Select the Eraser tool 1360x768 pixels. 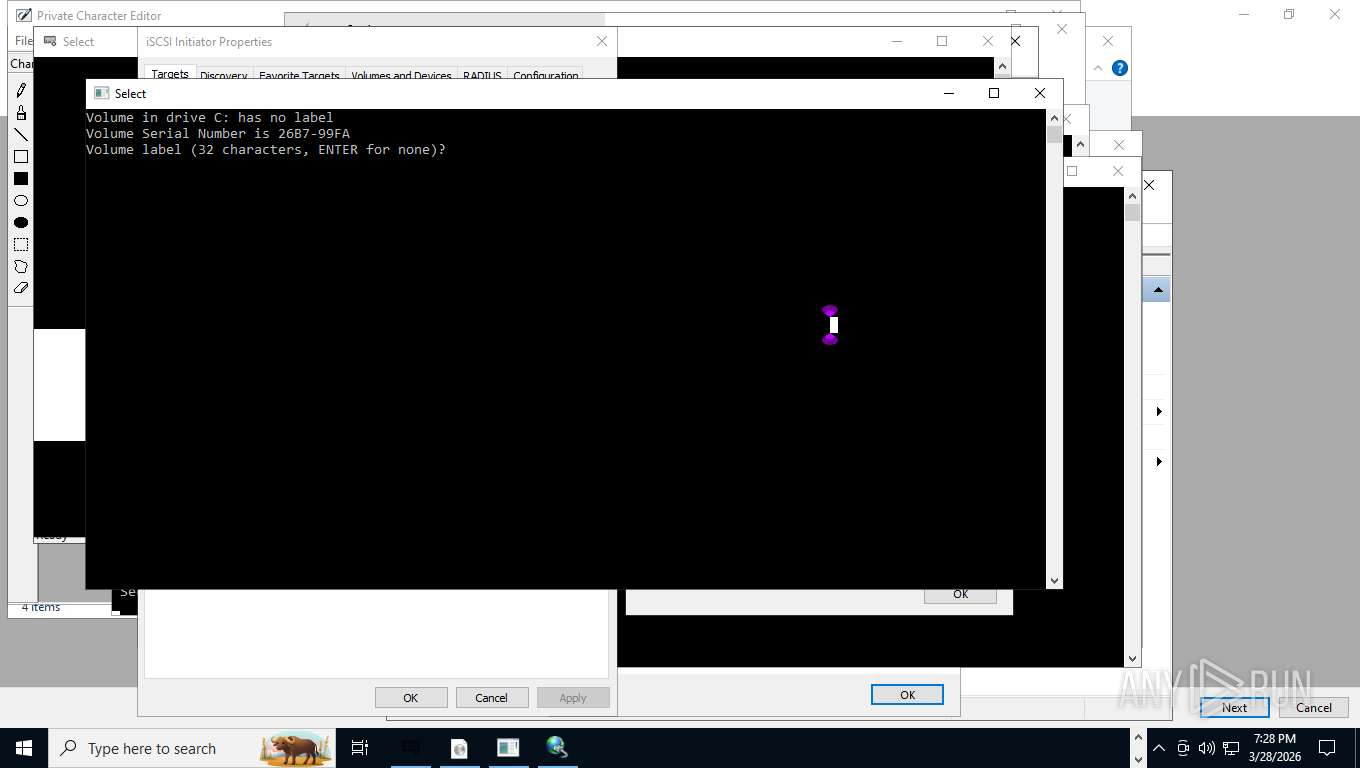[x=21, y=288]
